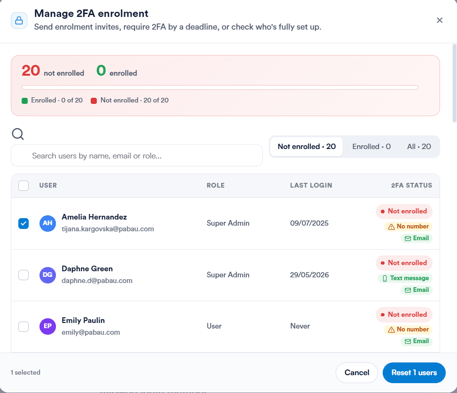The width and height of the screenshot is (457, 393).
Task: Click the red Not enrolled legend swatch
Action: click(94, 101)
